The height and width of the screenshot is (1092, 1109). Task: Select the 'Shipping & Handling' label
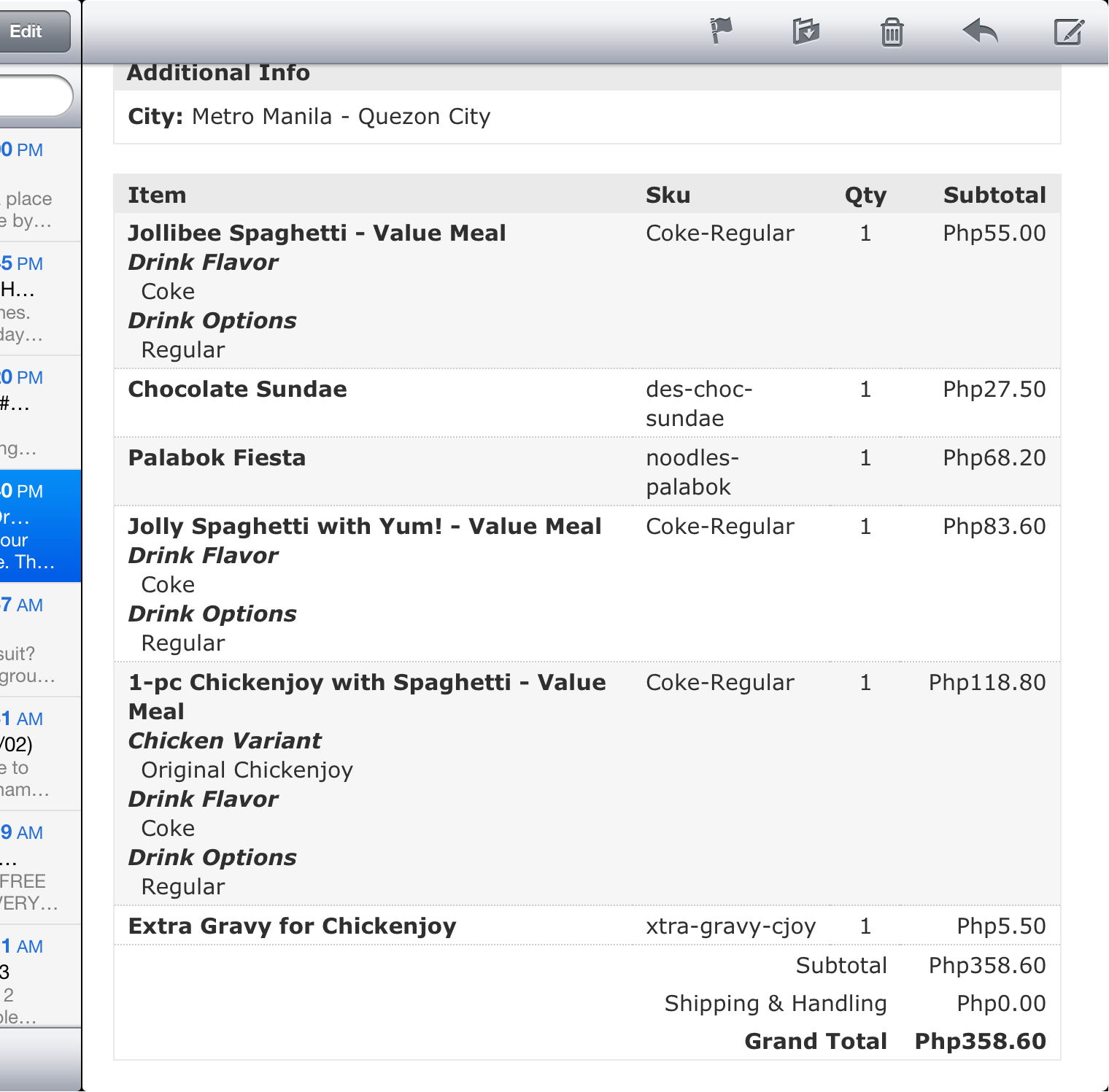coord(776,1003)
